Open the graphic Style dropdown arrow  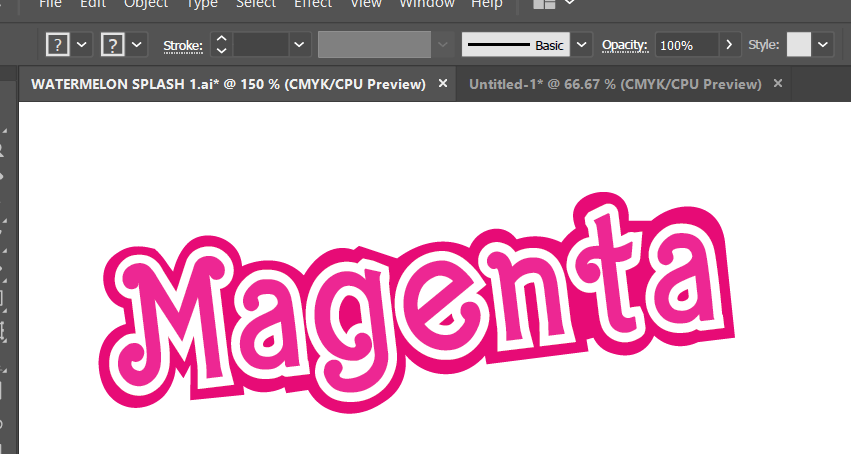[823, 45]
